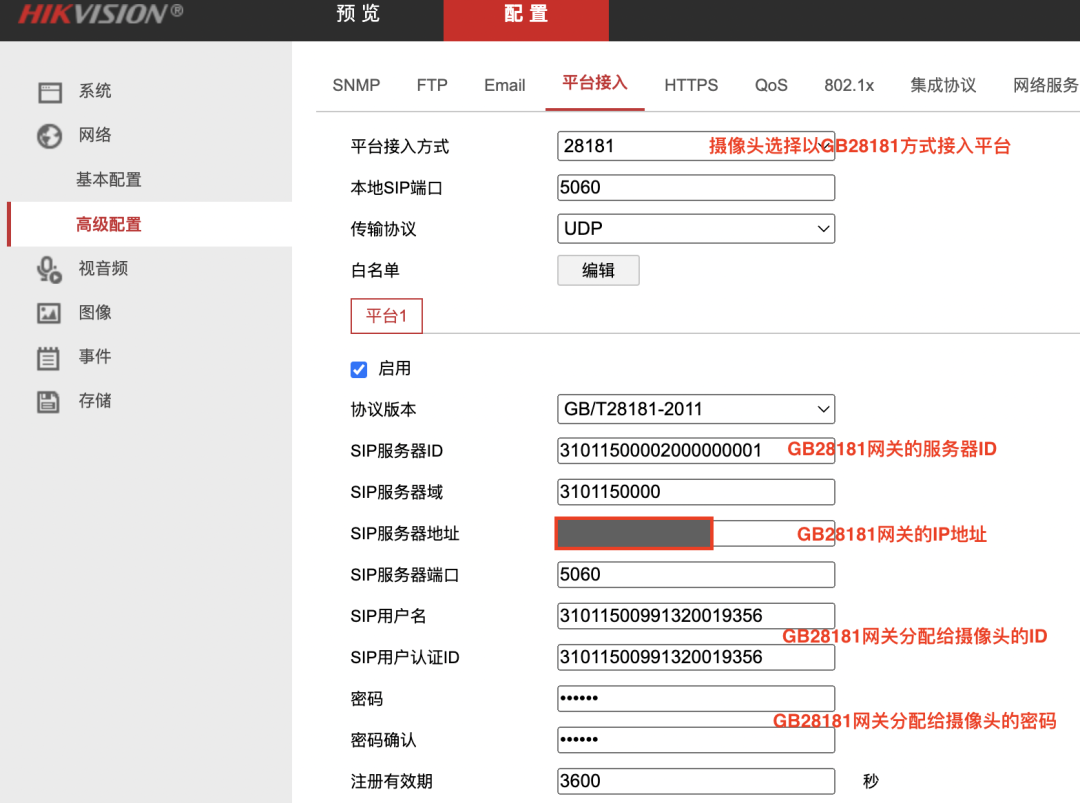This screenshot has width=1080, height=803.
Task: Disable platform access by unchecking 启用
Action: click(358, 369)
